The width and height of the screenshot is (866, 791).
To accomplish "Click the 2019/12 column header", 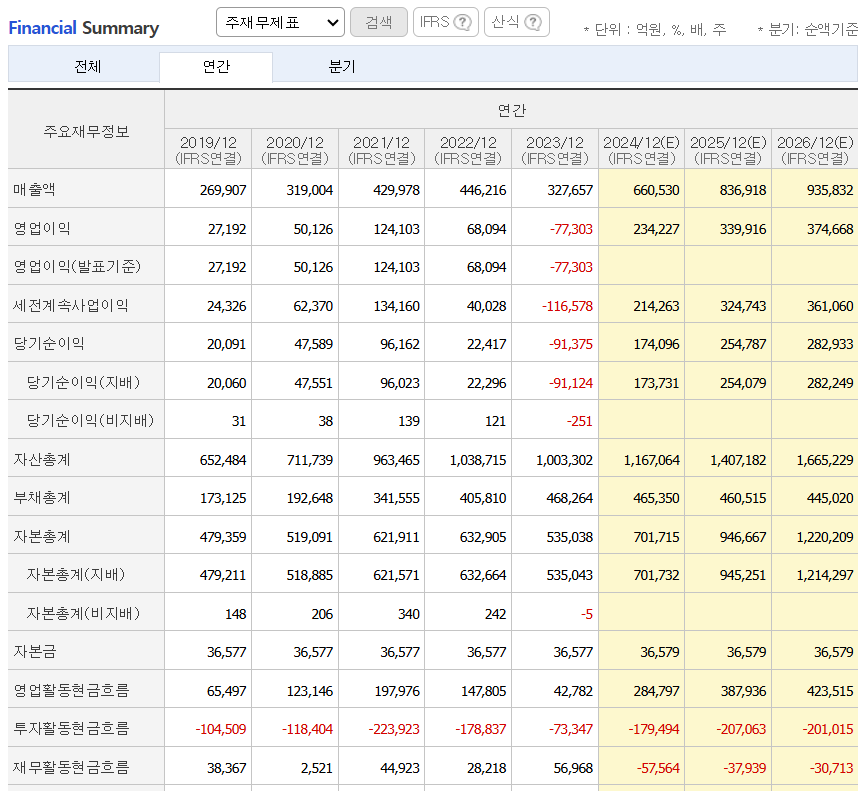I will pos(208,150).
